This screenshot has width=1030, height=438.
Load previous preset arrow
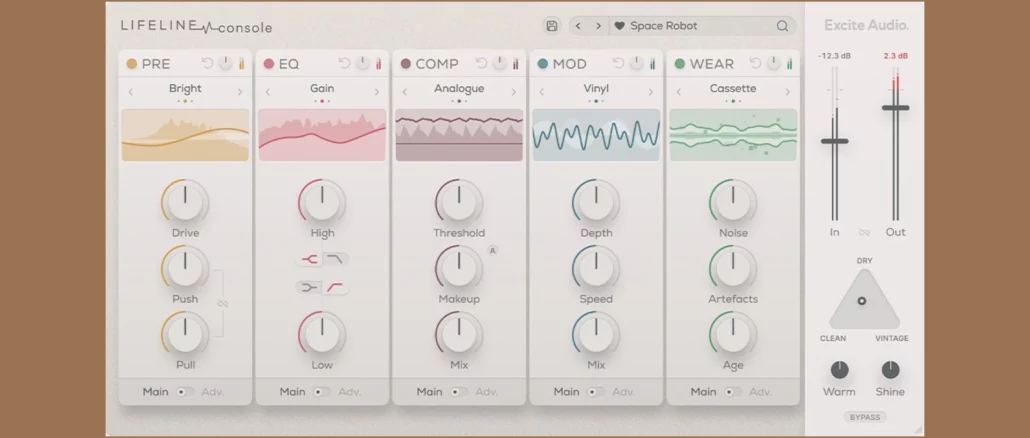tap(578, 26)
